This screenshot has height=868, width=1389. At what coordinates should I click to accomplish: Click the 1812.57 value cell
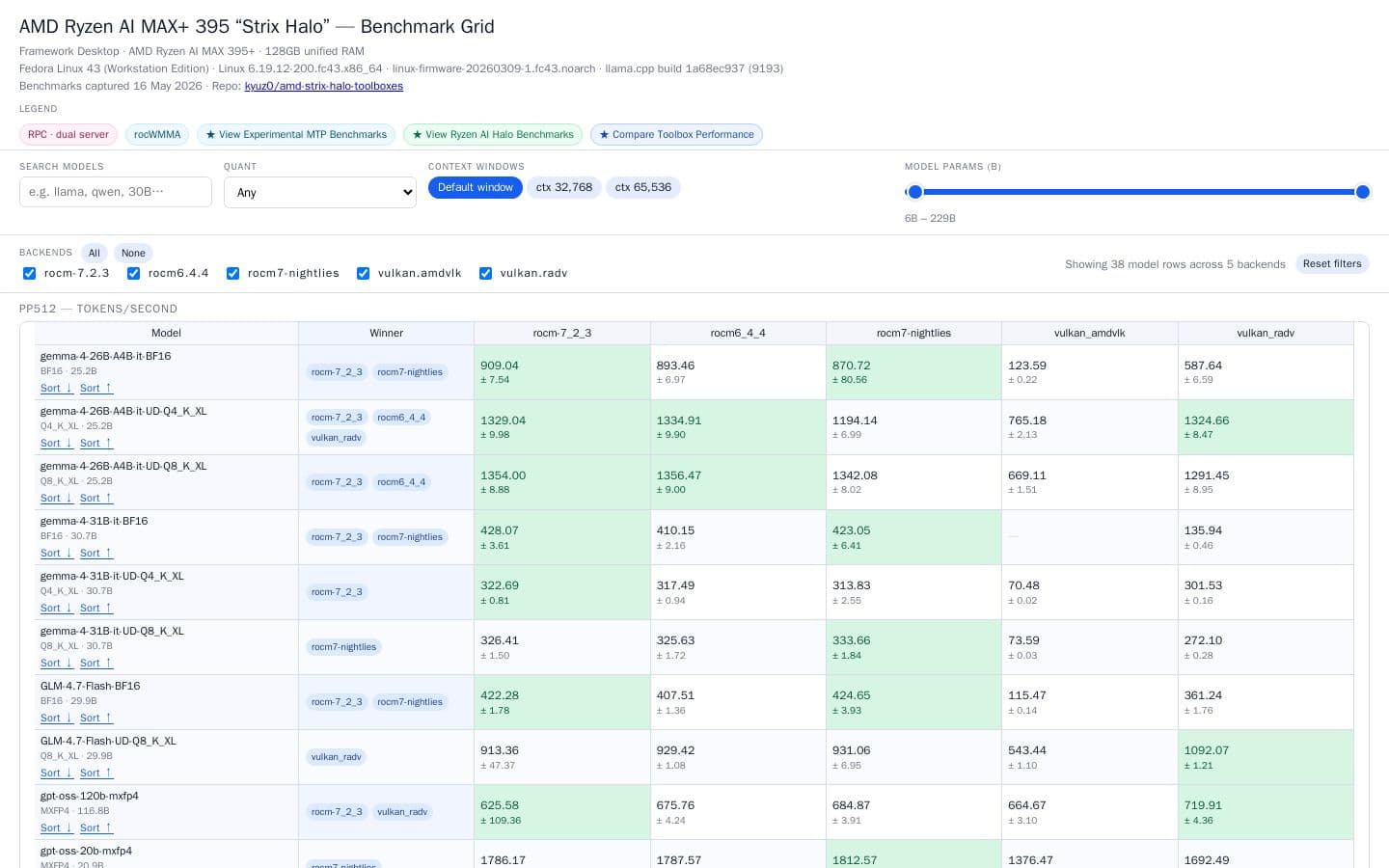913,854
